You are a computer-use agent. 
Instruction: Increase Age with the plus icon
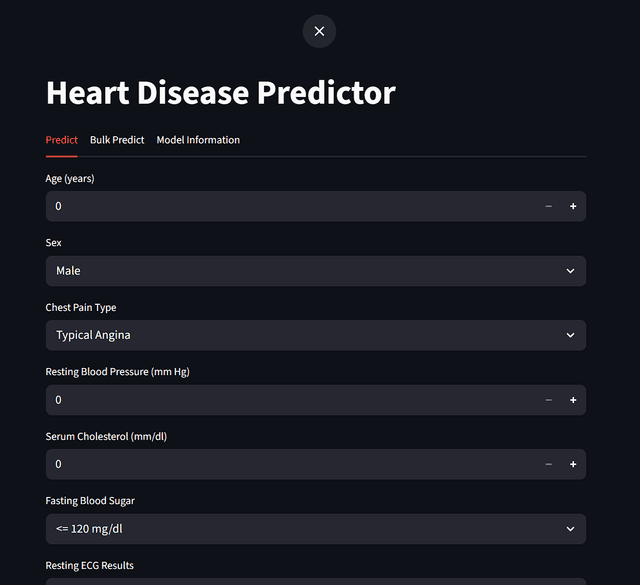coord(573,206)
